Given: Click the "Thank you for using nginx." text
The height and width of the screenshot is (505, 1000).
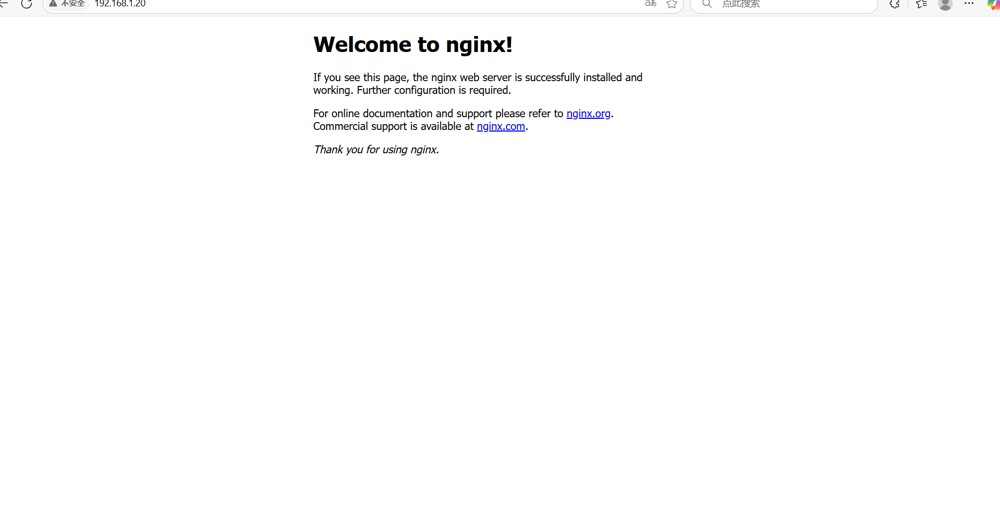Looking at the screenshot, I should tap(376, 150).
